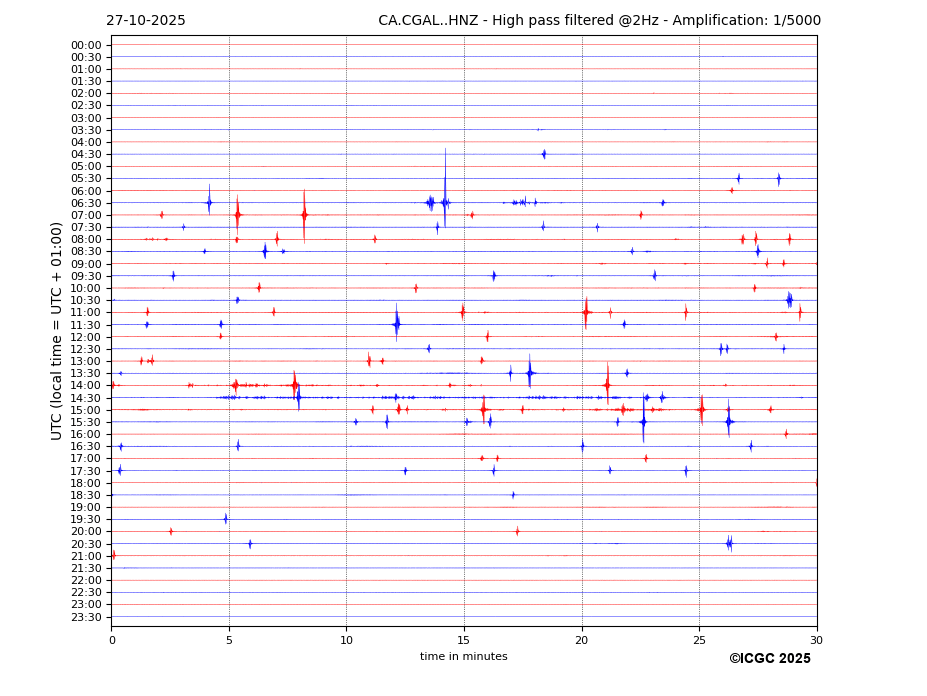927x696 pixels.
Task: Click the blue spike on the 19:30 trace
Action: 226,519
